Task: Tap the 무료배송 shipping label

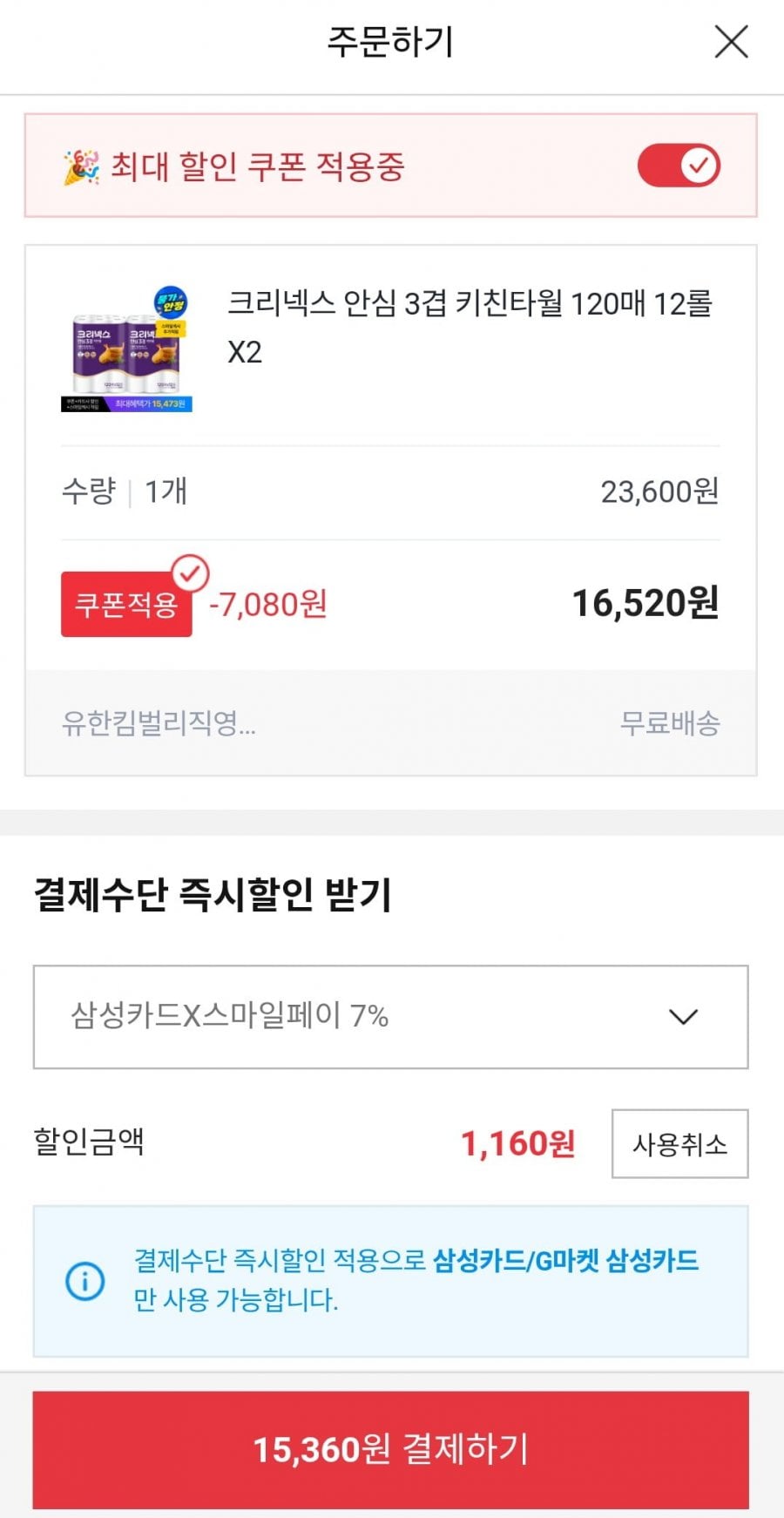Action: (x=669, y=722)
